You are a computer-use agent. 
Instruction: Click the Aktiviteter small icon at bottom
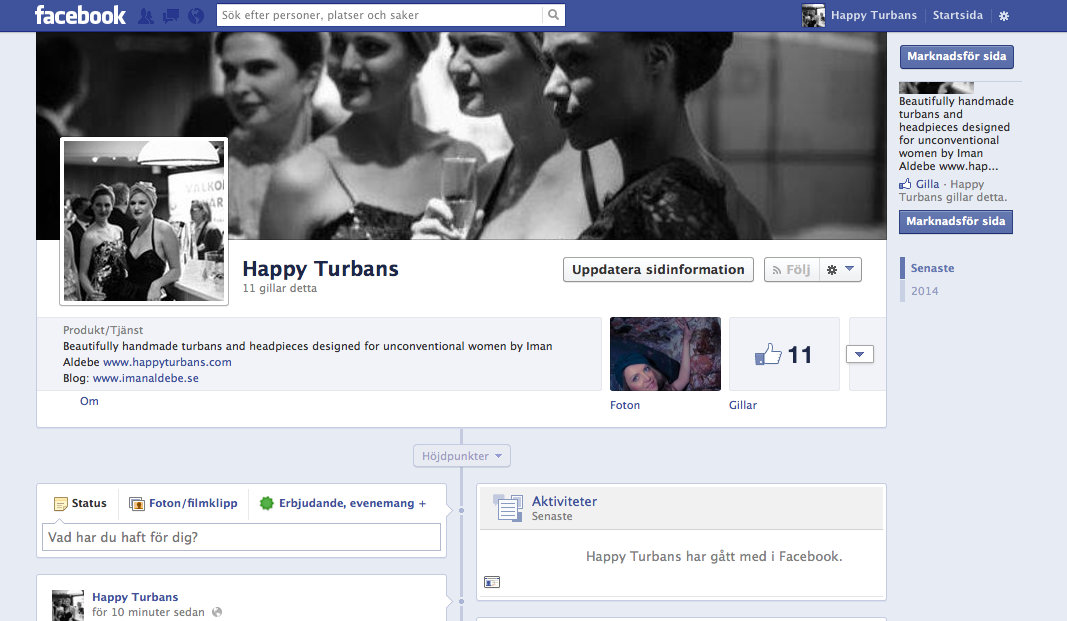click(x=492, y=582)
